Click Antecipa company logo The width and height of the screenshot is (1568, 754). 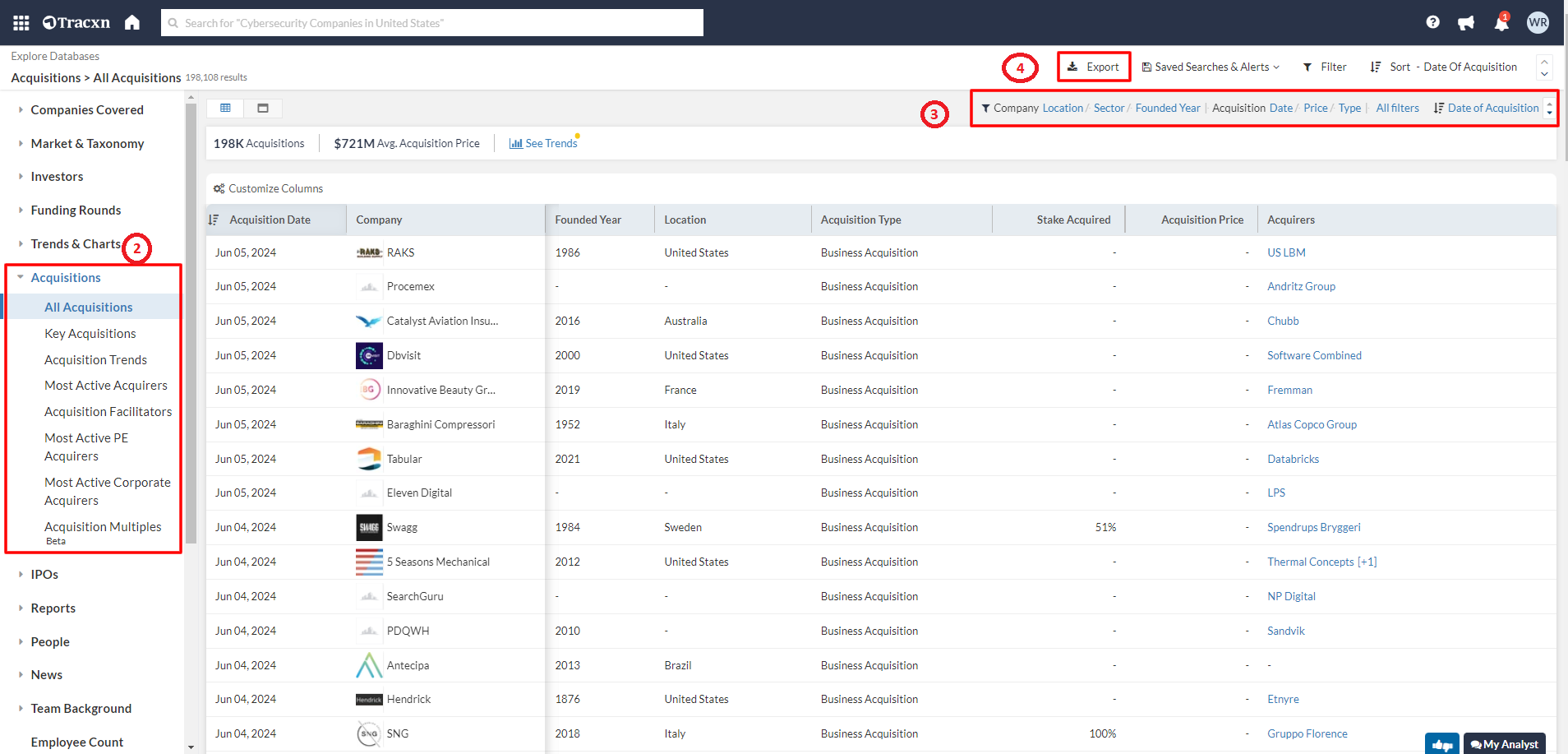(369, 665)
